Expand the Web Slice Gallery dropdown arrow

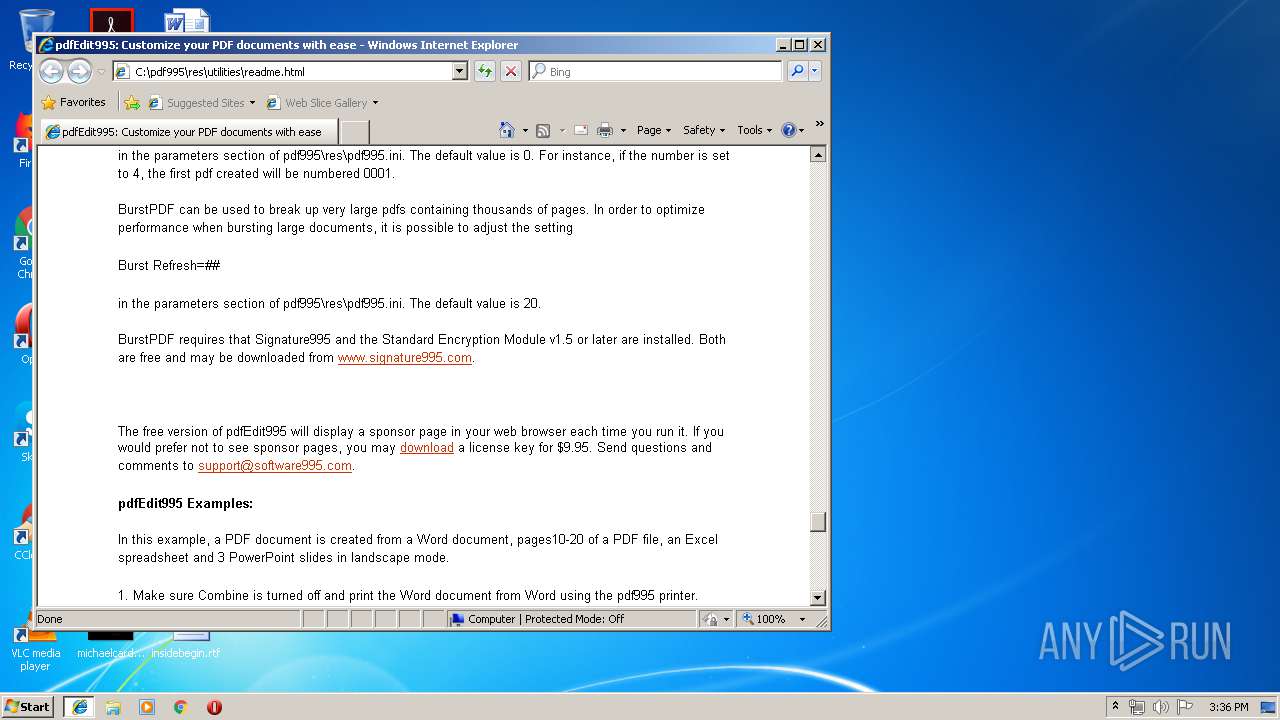point(375,102)
